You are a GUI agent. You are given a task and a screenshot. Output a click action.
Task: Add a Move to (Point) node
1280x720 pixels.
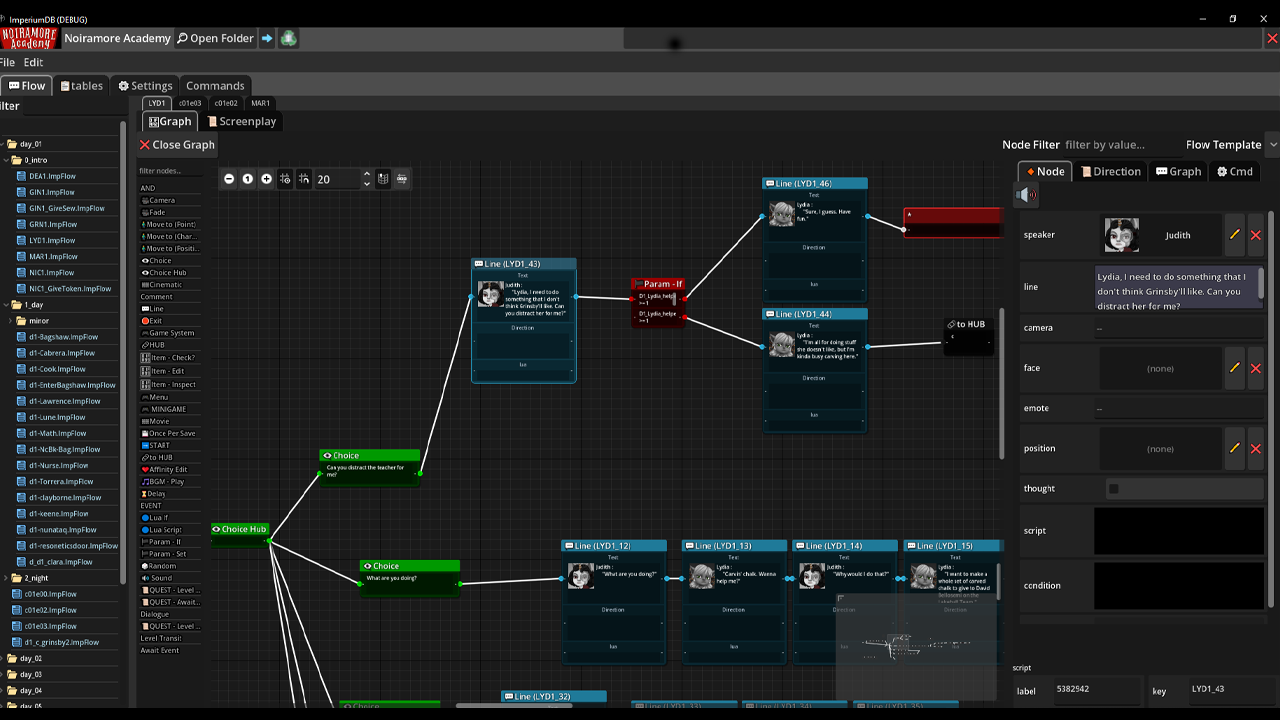pyautogui.click(x=169, y=224)
